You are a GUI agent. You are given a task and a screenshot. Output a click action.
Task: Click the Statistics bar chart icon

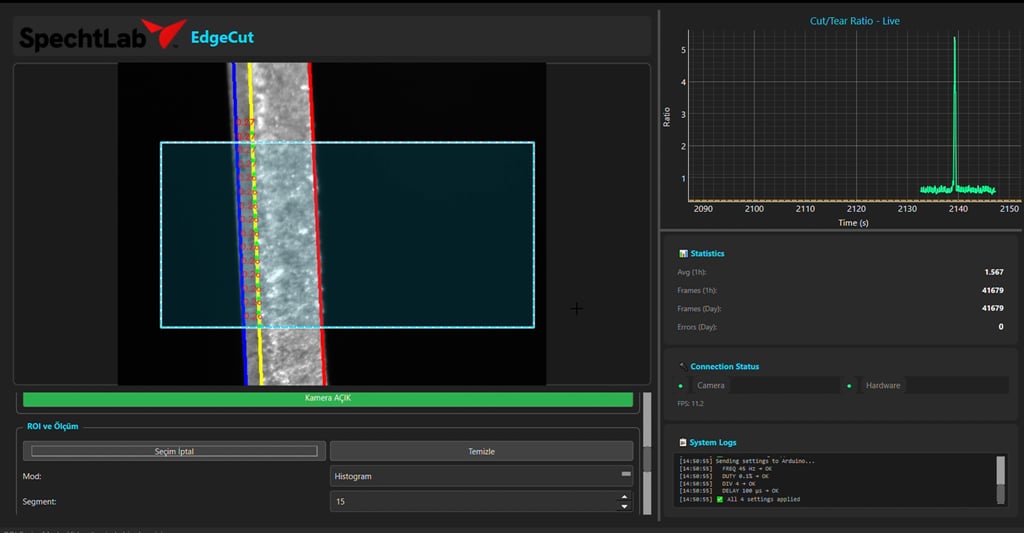click(683, 254)
